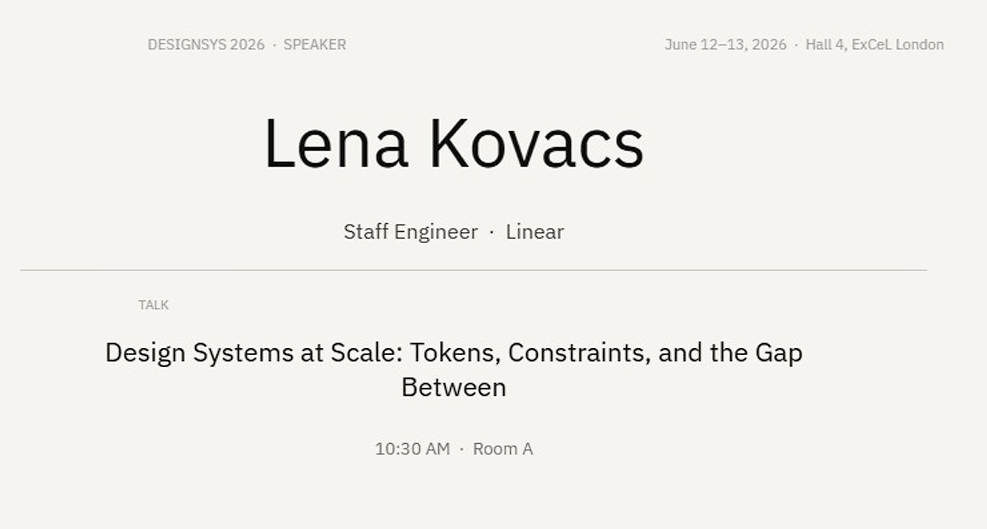Click the 10:30 AM talk time

point(412,449)
